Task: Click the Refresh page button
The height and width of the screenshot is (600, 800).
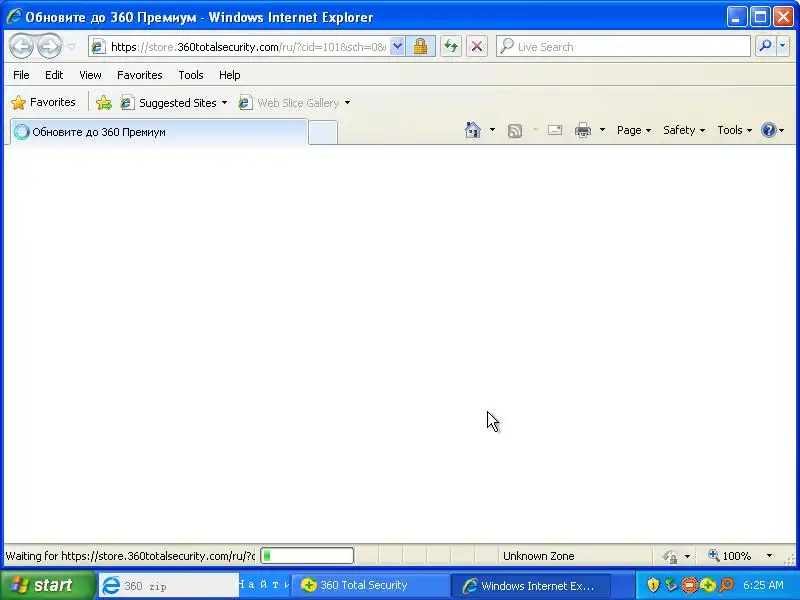Action: (451, 46)
